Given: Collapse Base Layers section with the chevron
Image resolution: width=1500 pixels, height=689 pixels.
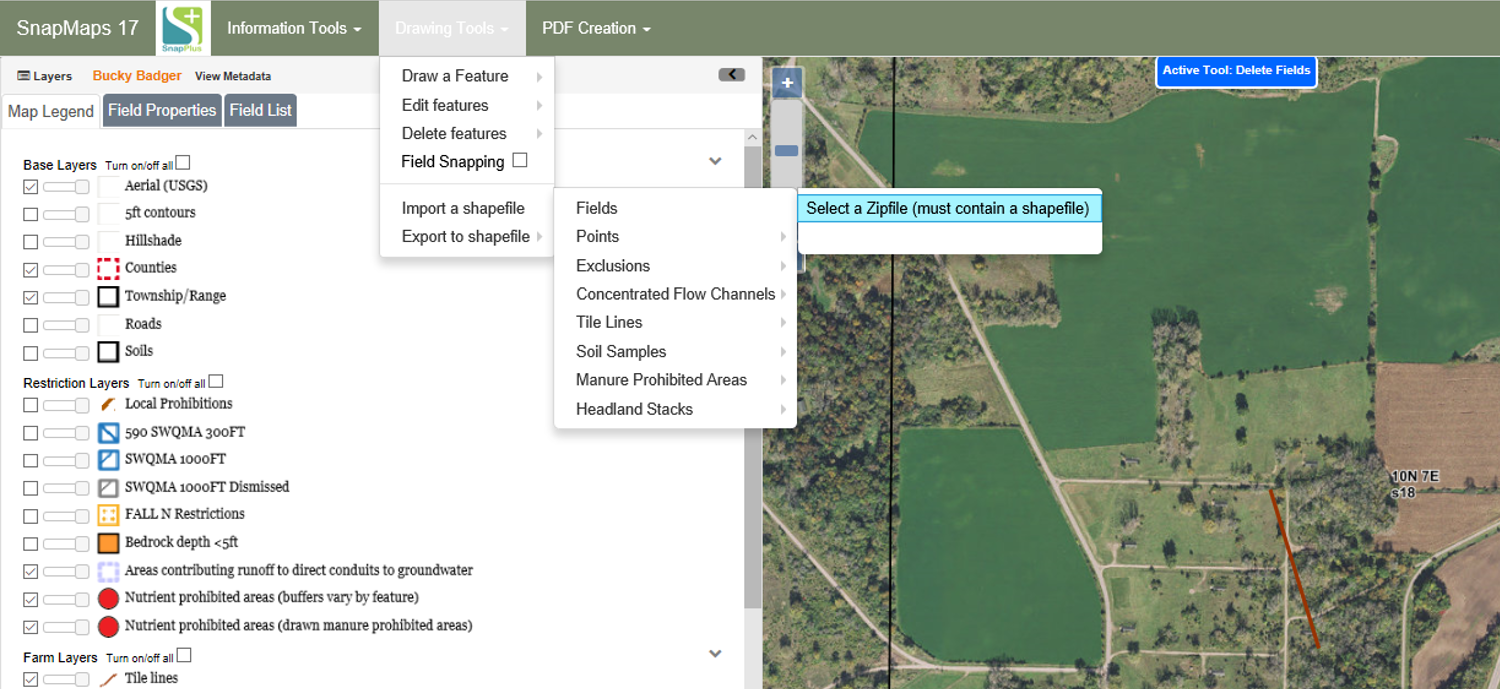Looking at the screenshot, I should 715,161.
